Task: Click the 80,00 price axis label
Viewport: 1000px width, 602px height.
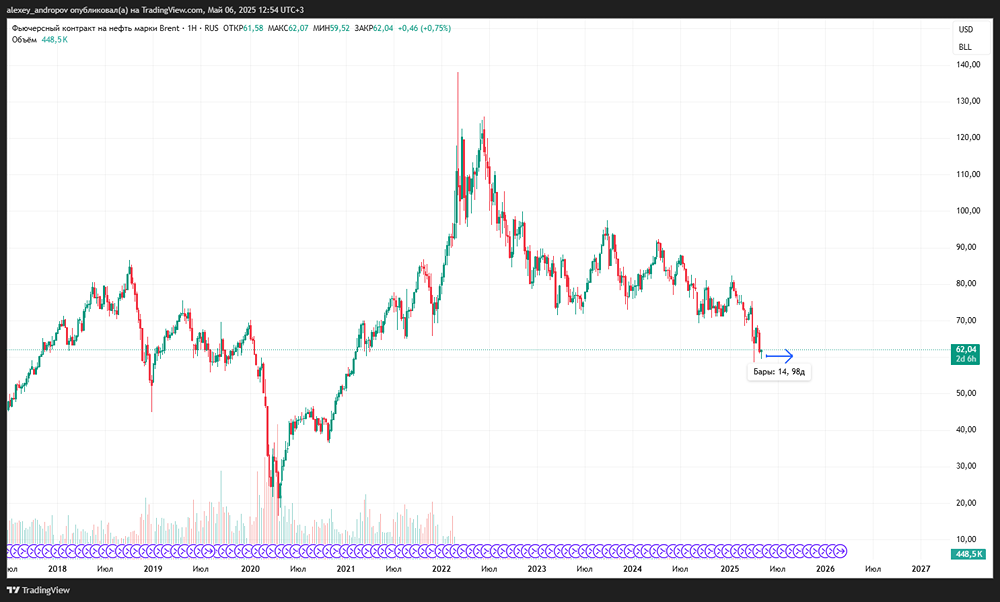Action: click(x=967, y=283)
